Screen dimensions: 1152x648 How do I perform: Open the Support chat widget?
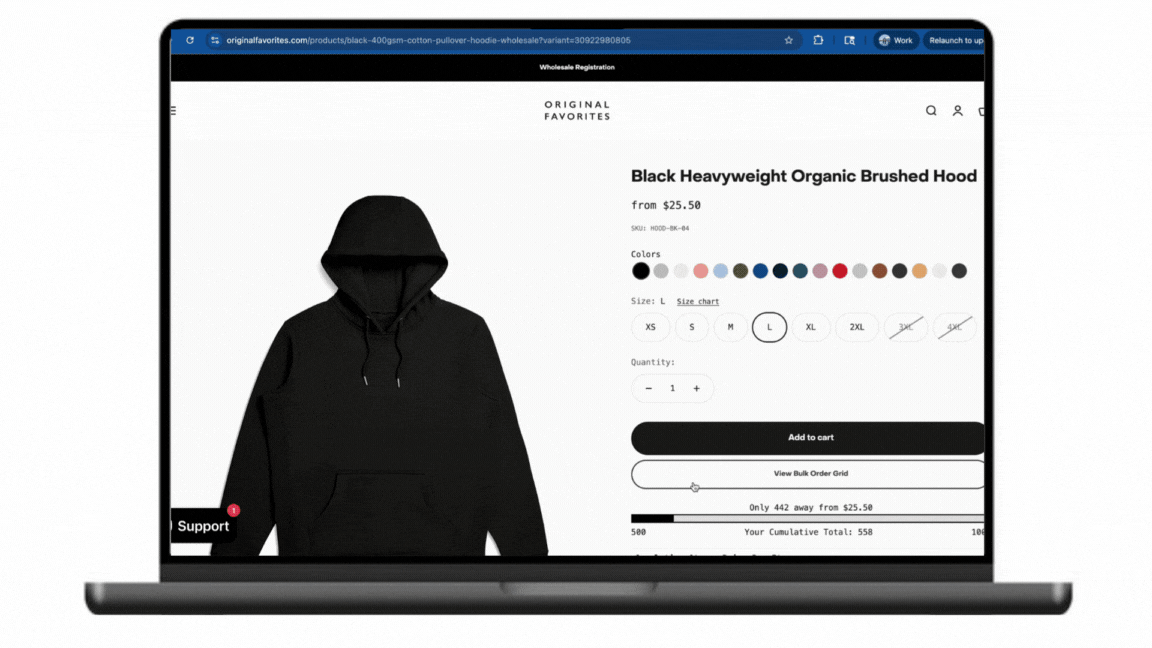(x=203, y=526)
